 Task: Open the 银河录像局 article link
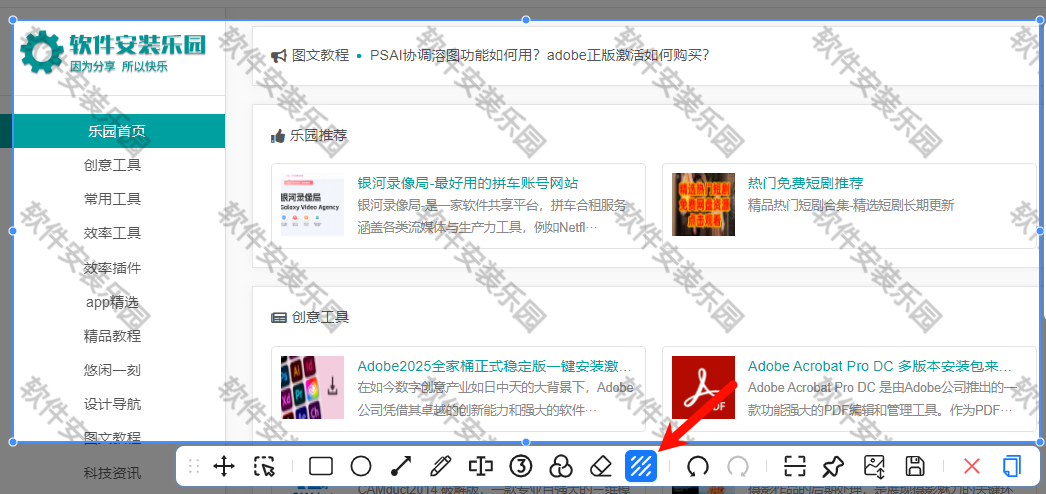click(x=467, y=183)
